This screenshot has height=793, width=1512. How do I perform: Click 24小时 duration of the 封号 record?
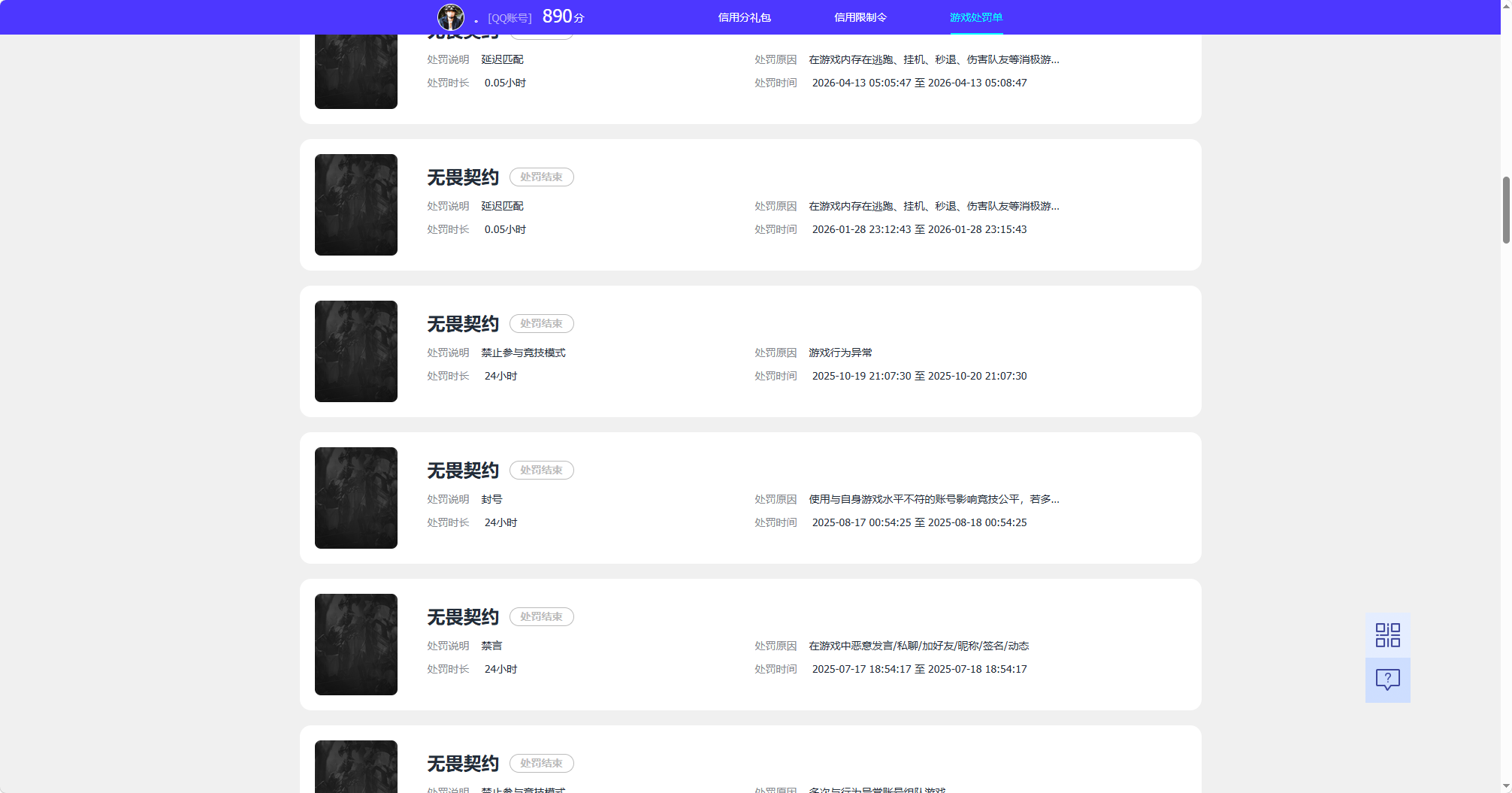[500, 522]
